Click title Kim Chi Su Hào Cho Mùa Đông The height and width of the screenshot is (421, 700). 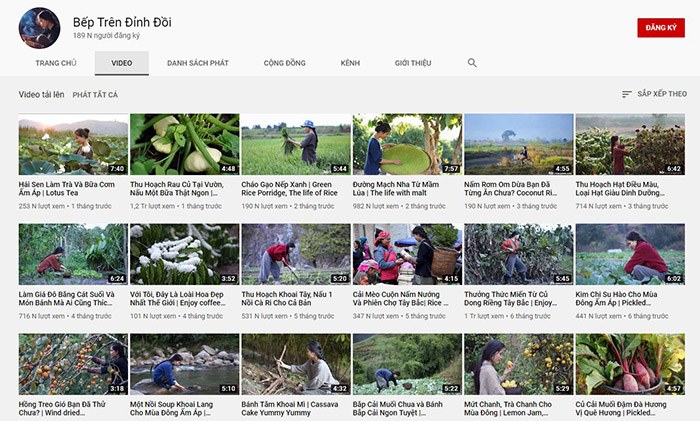(x=616, y=298)
